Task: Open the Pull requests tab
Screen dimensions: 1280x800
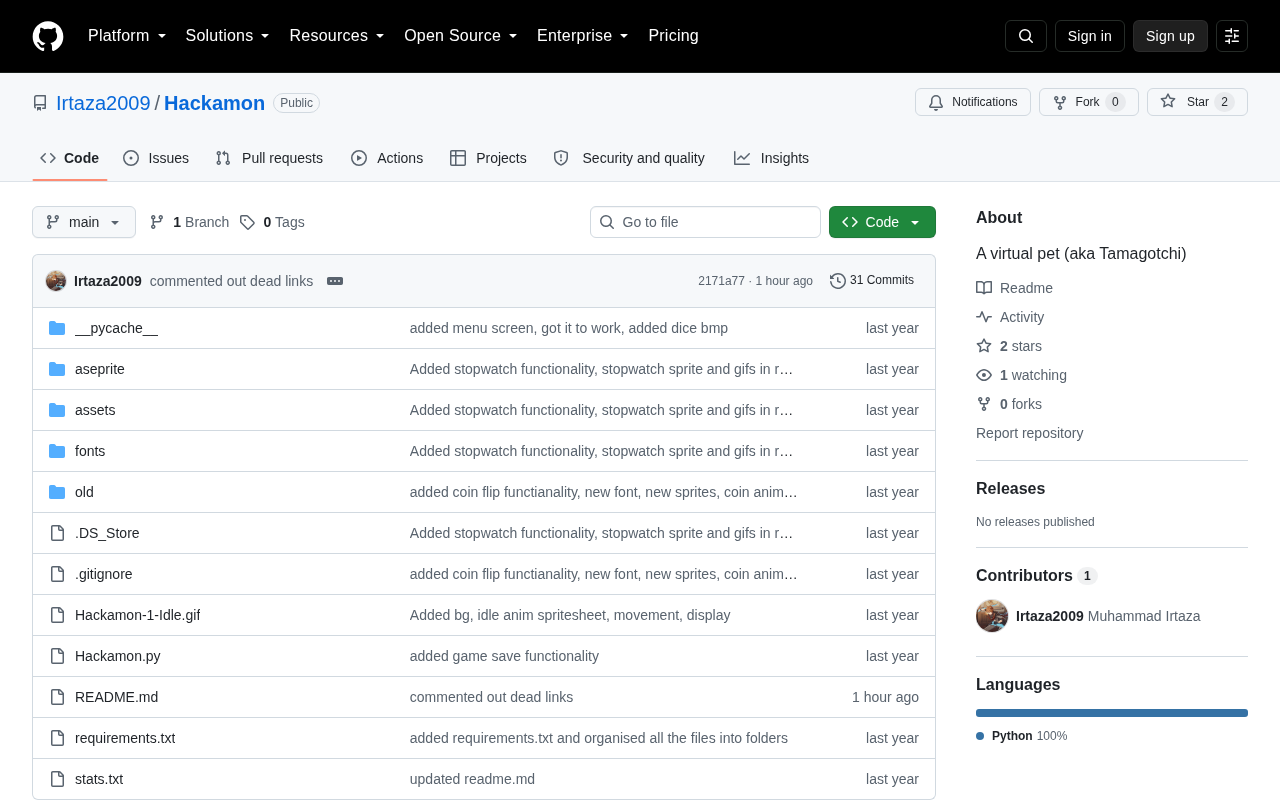Action: pos(269,158)
